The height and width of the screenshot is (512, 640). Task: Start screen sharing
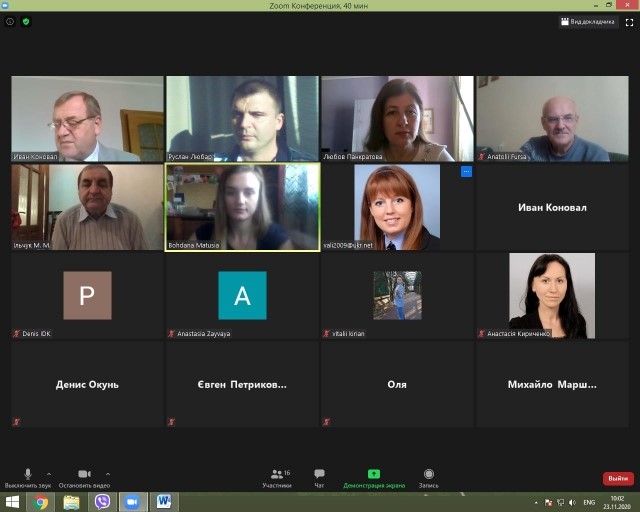(x=374, y=478)
